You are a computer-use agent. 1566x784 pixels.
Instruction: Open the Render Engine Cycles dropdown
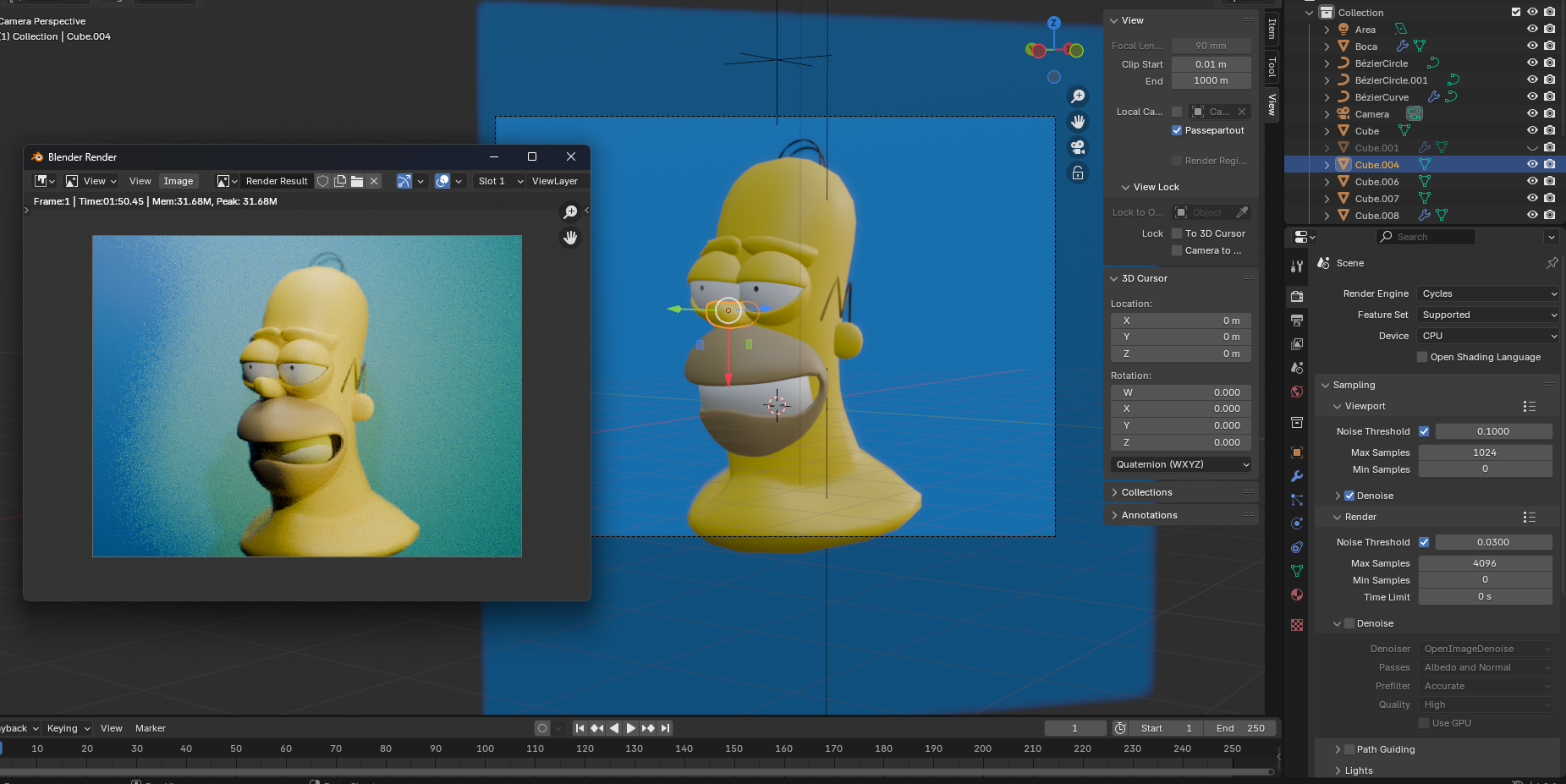pos(1488,293)
